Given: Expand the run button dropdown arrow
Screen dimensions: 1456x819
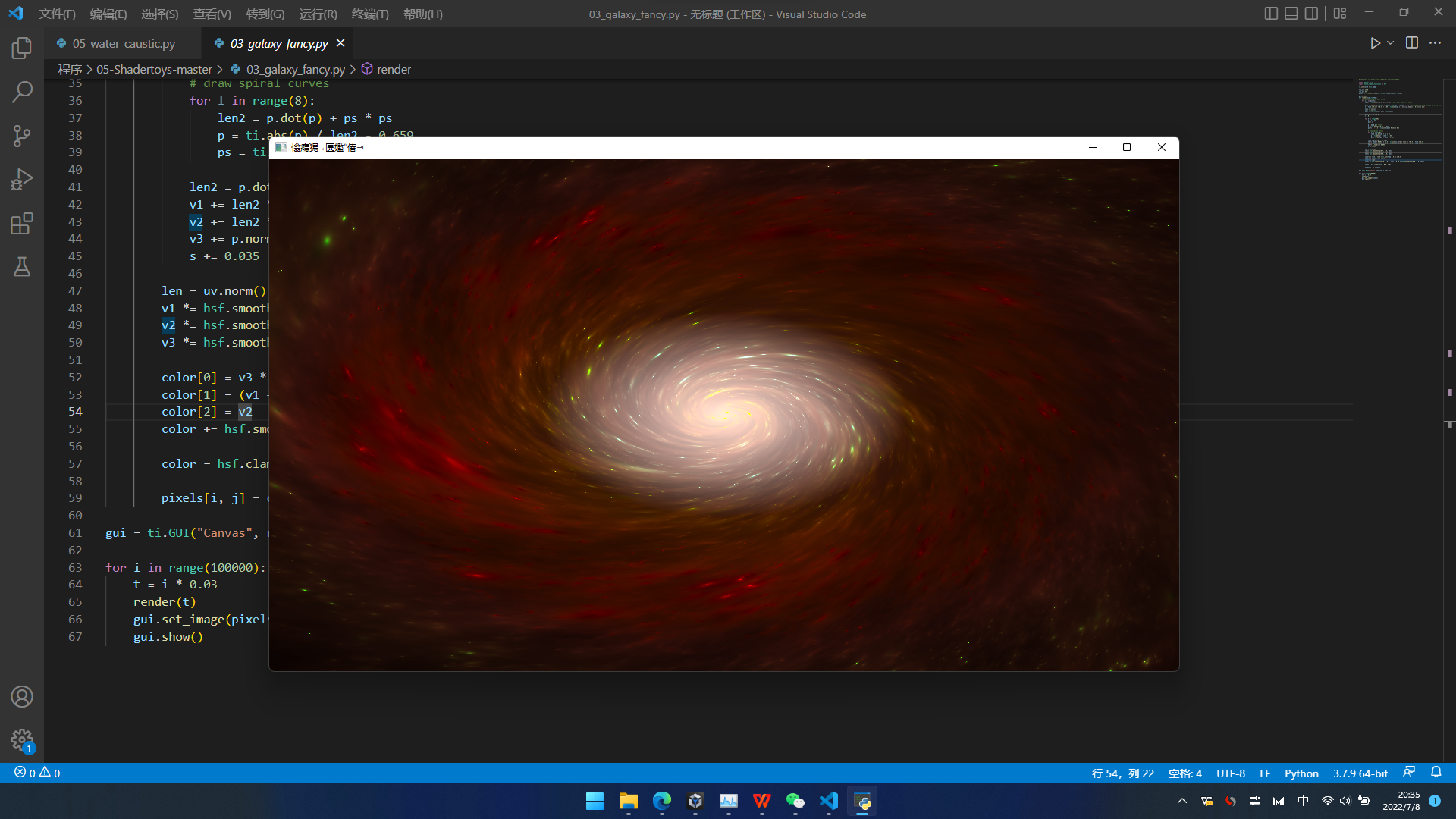Looking at the screenshot, I should pyautogui.click(x=1391, y=43).
